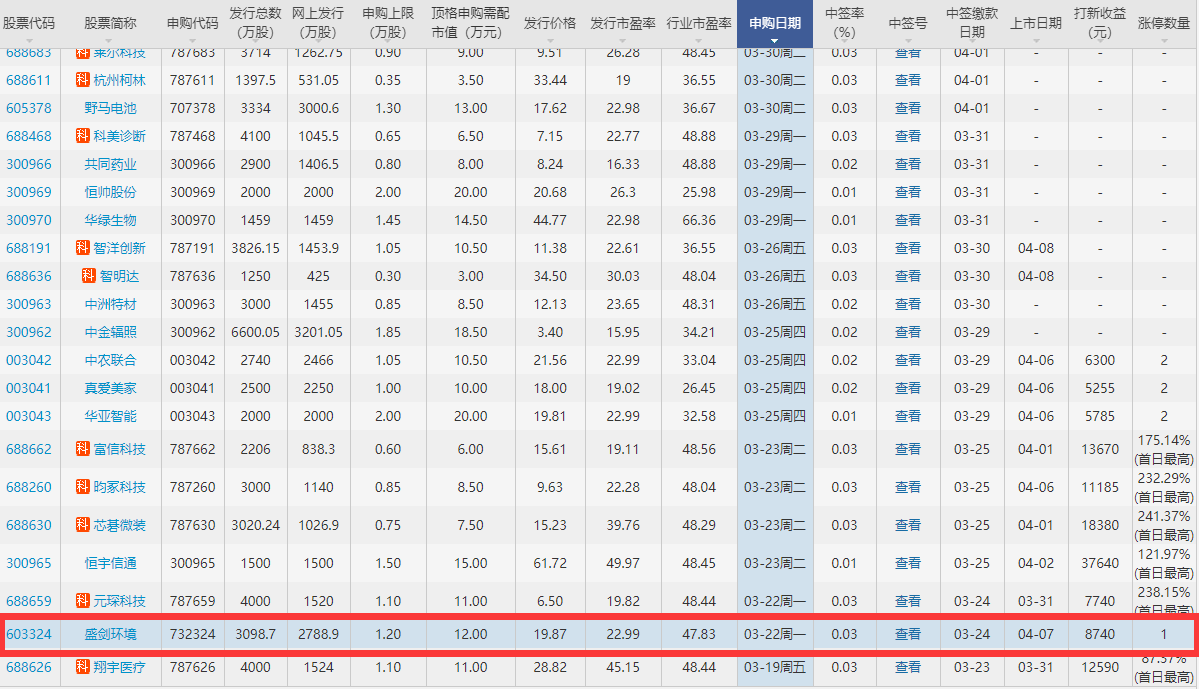Select 发行总数 cell 6600.05
The image size is (1199, 689).
[255, 332]
